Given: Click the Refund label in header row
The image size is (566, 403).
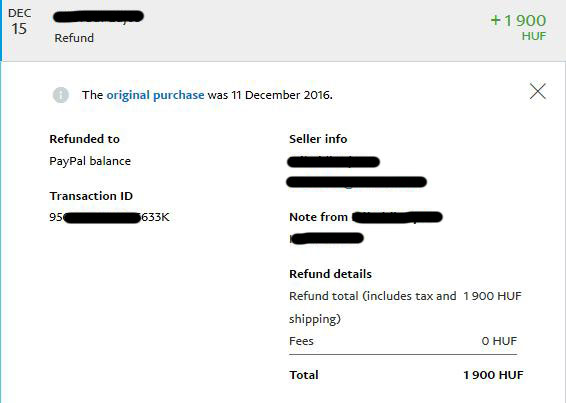Looking at the screenshot, I should pos(74,38).
